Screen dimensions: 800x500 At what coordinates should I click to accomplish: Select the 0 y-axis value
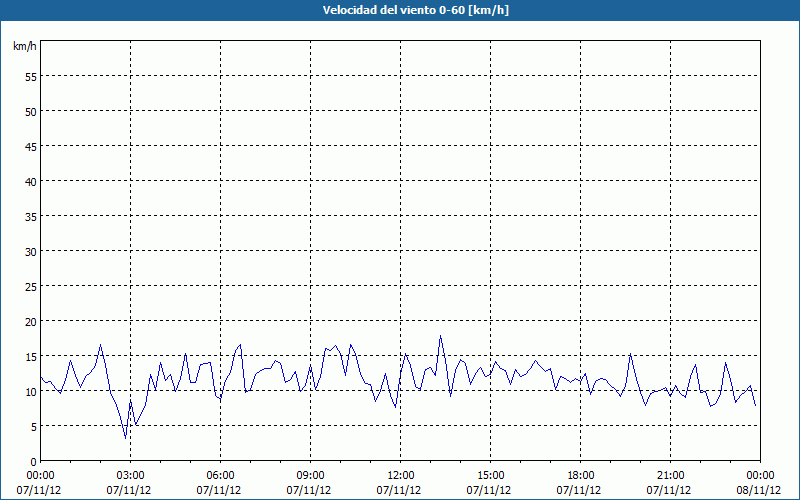[x=34, y=462]
